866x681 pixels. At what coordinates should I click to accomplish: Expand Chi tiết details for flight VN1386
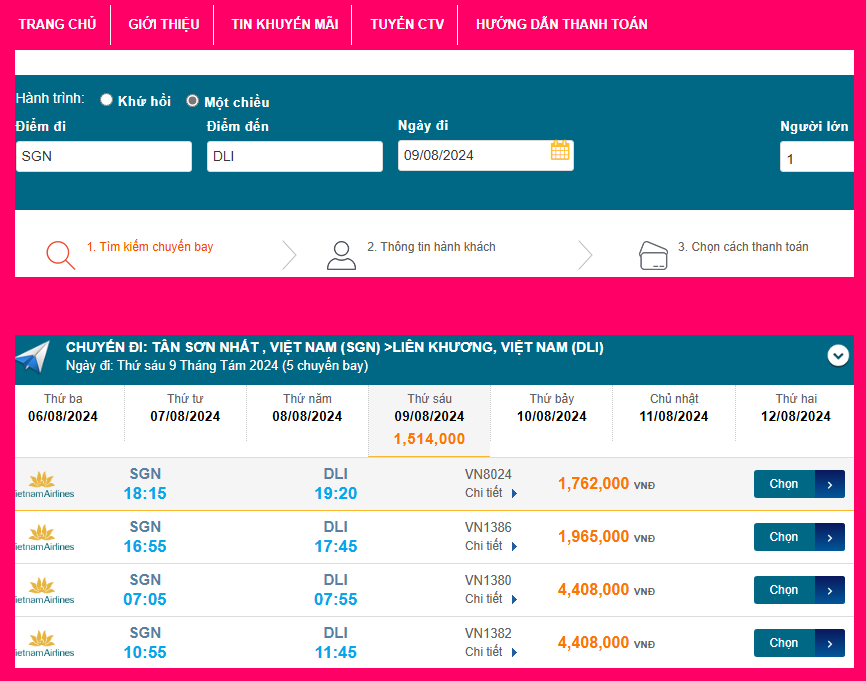pos(491,546)
